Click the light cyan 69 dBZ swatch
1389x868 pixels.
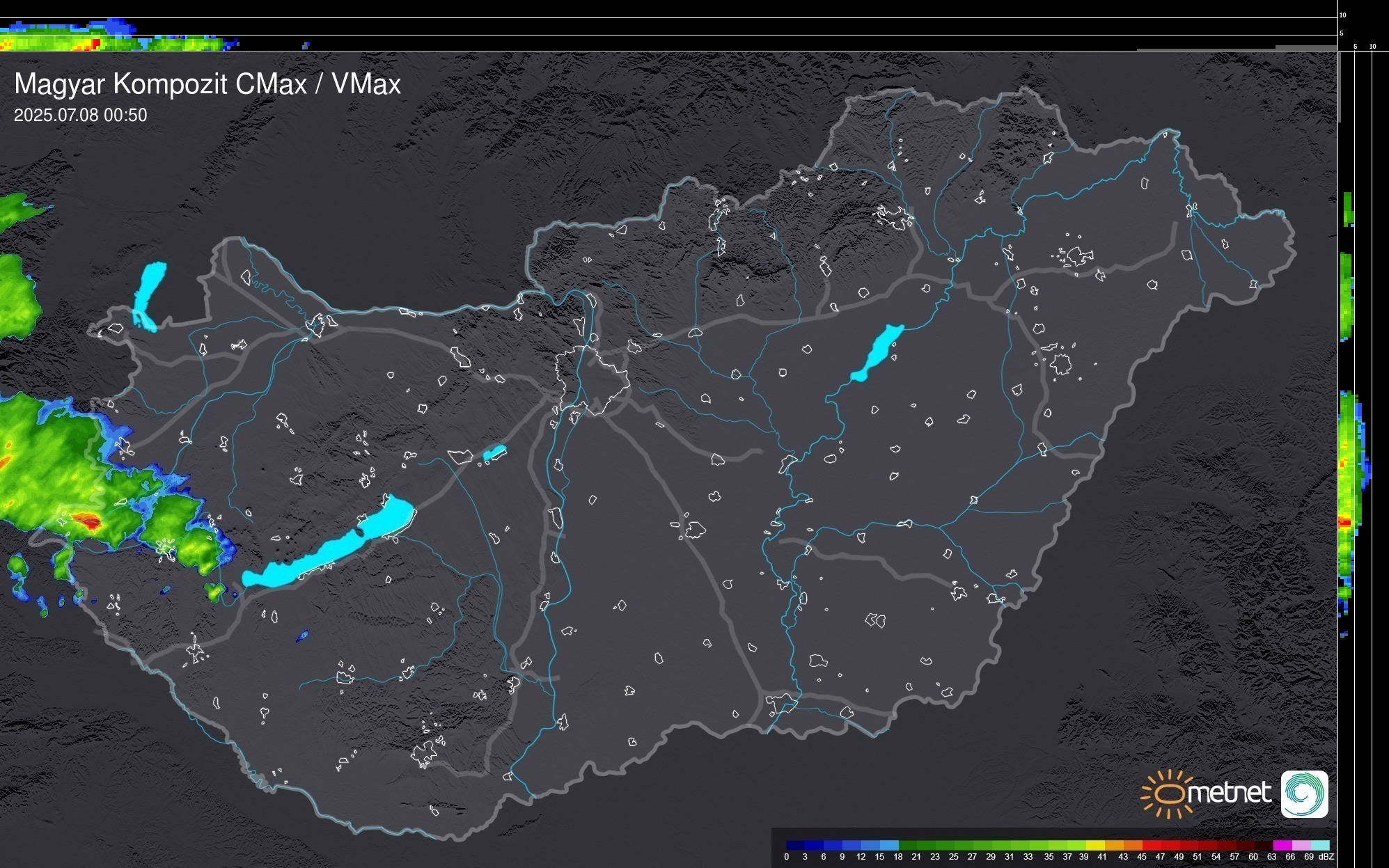1319,845
